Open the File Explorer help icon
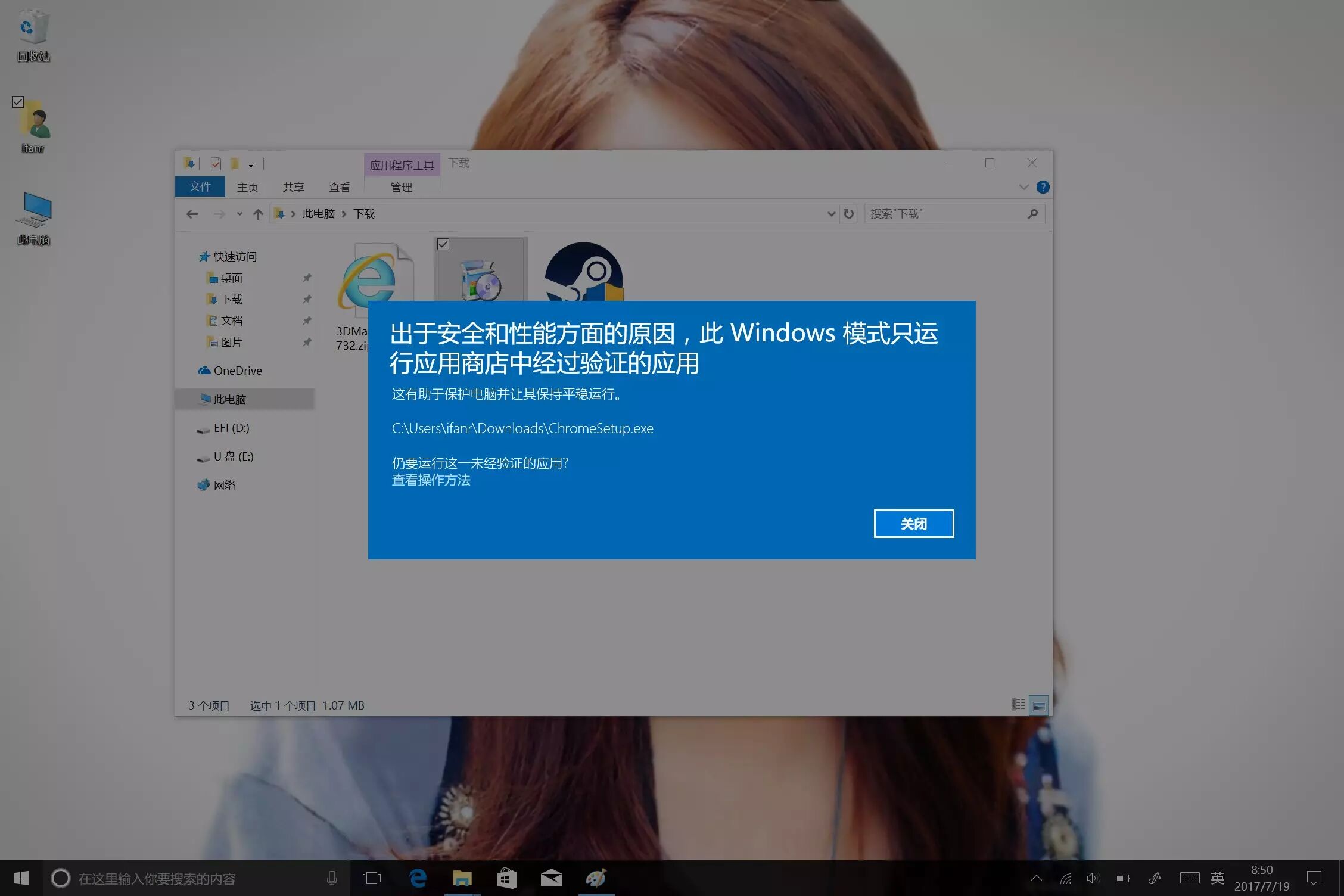The image size is (1344, 896). tap(1043, 187)
